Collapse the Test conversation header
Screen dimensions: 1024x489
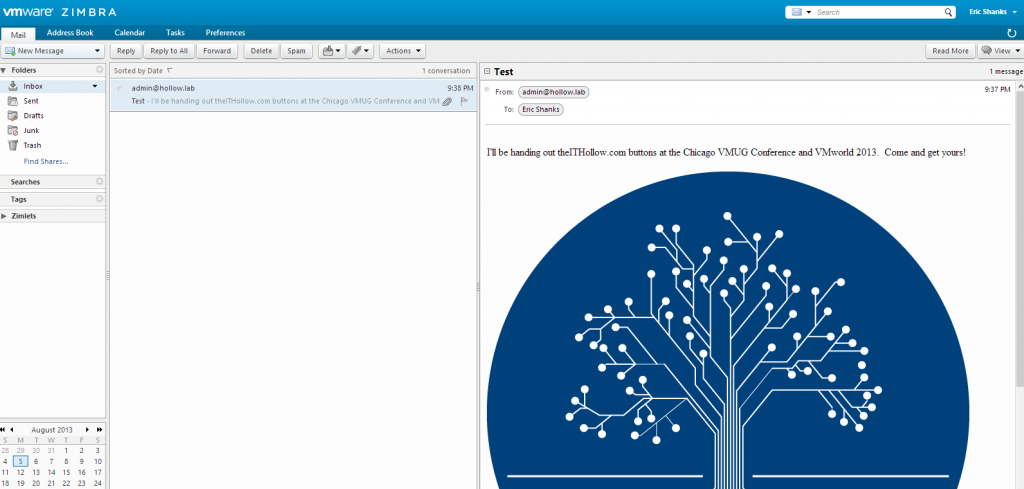[486, 72]
